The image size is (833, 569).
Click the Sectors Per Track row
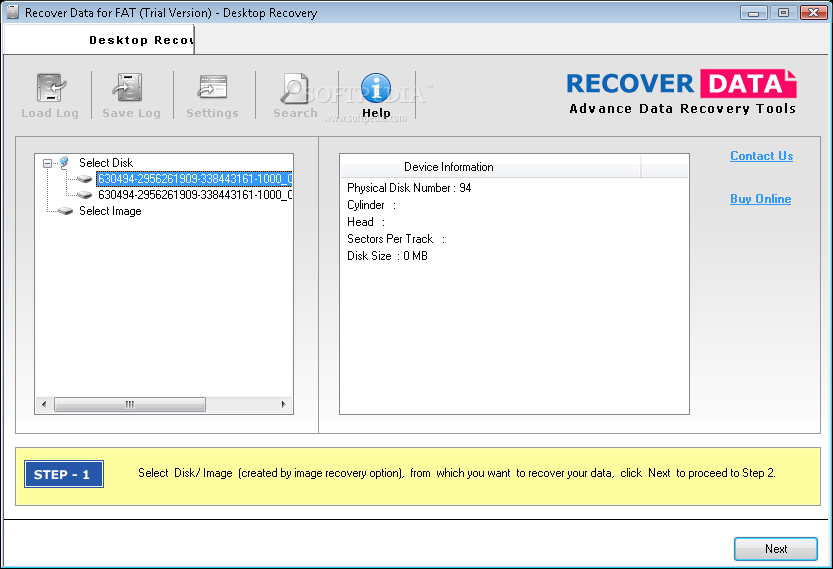(x=396, y=239)
